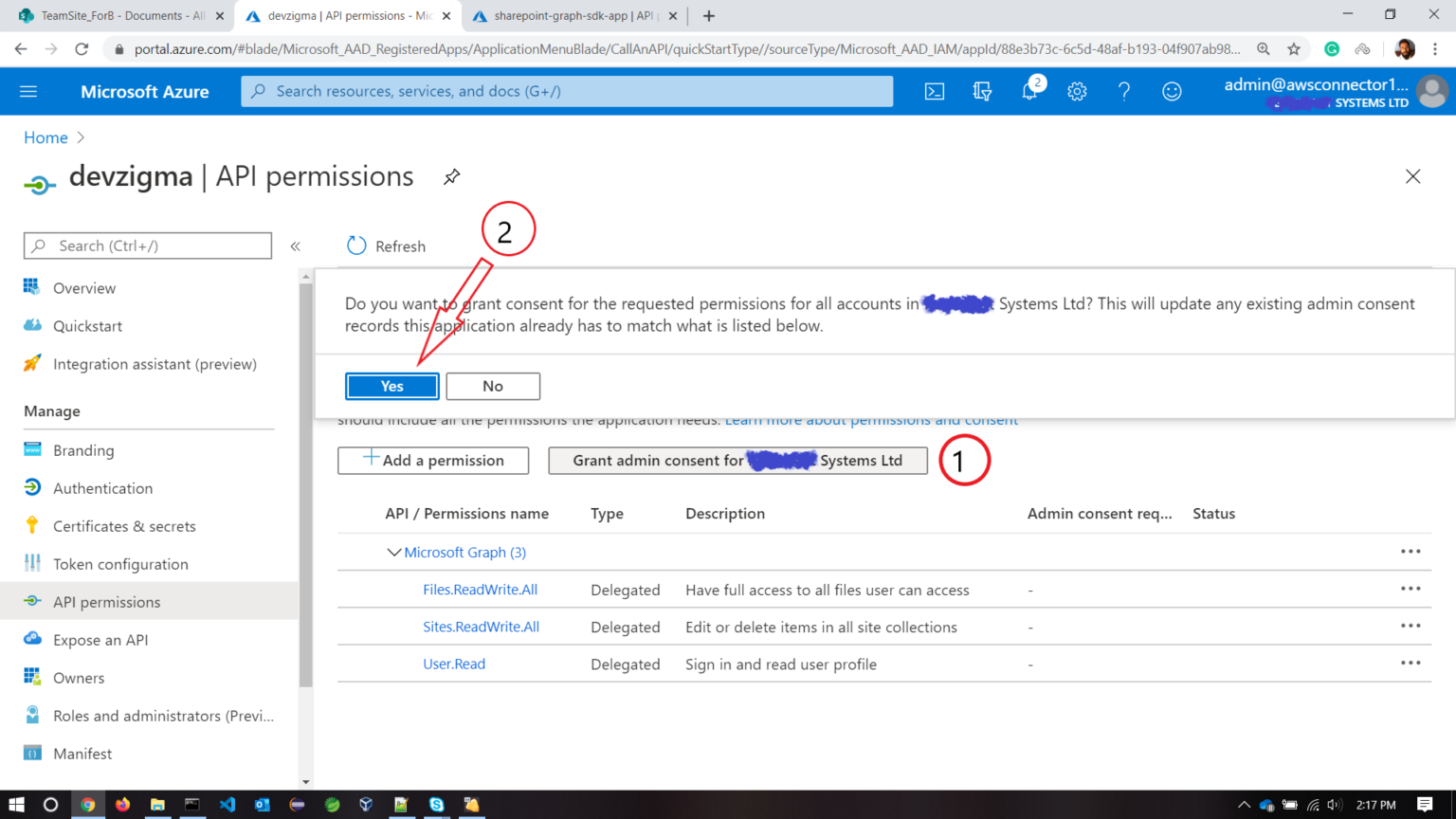Collapse the left navigation pane chevron

point(295,246)
